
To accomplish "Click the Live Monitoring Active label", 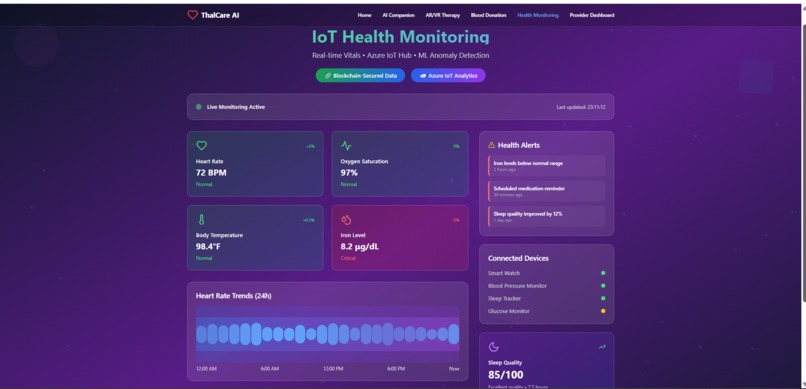I will (x=236, y=107).
